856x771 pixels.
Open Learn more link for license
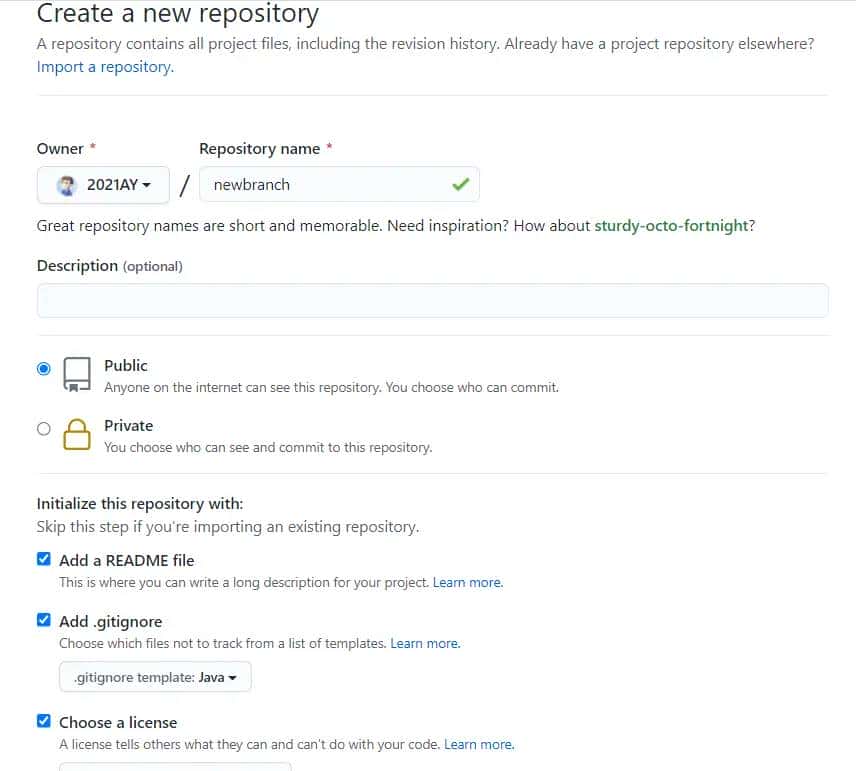[478, 745]
